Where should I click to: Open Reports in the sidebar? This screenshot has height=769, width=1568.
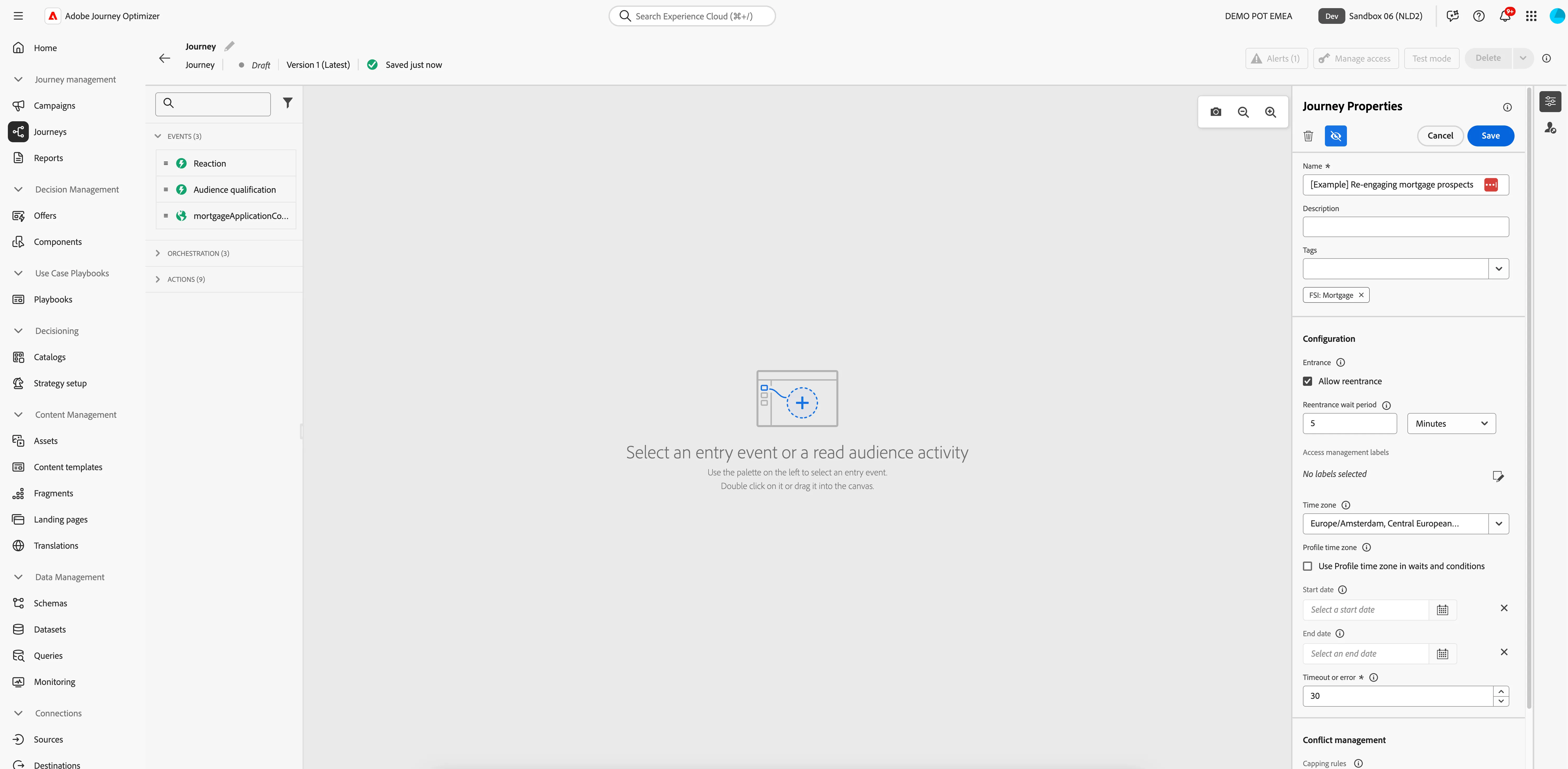click(x=49, y=158)
